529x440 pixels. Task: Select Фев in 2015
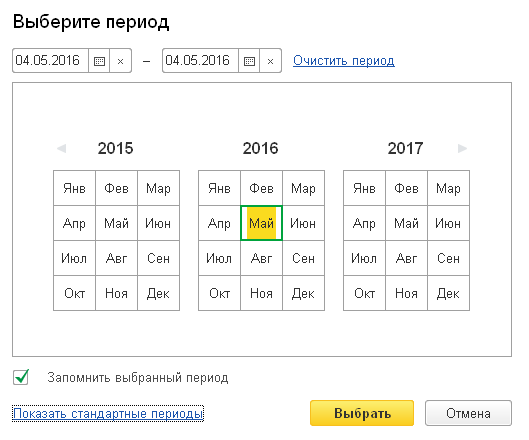(116, 188)
